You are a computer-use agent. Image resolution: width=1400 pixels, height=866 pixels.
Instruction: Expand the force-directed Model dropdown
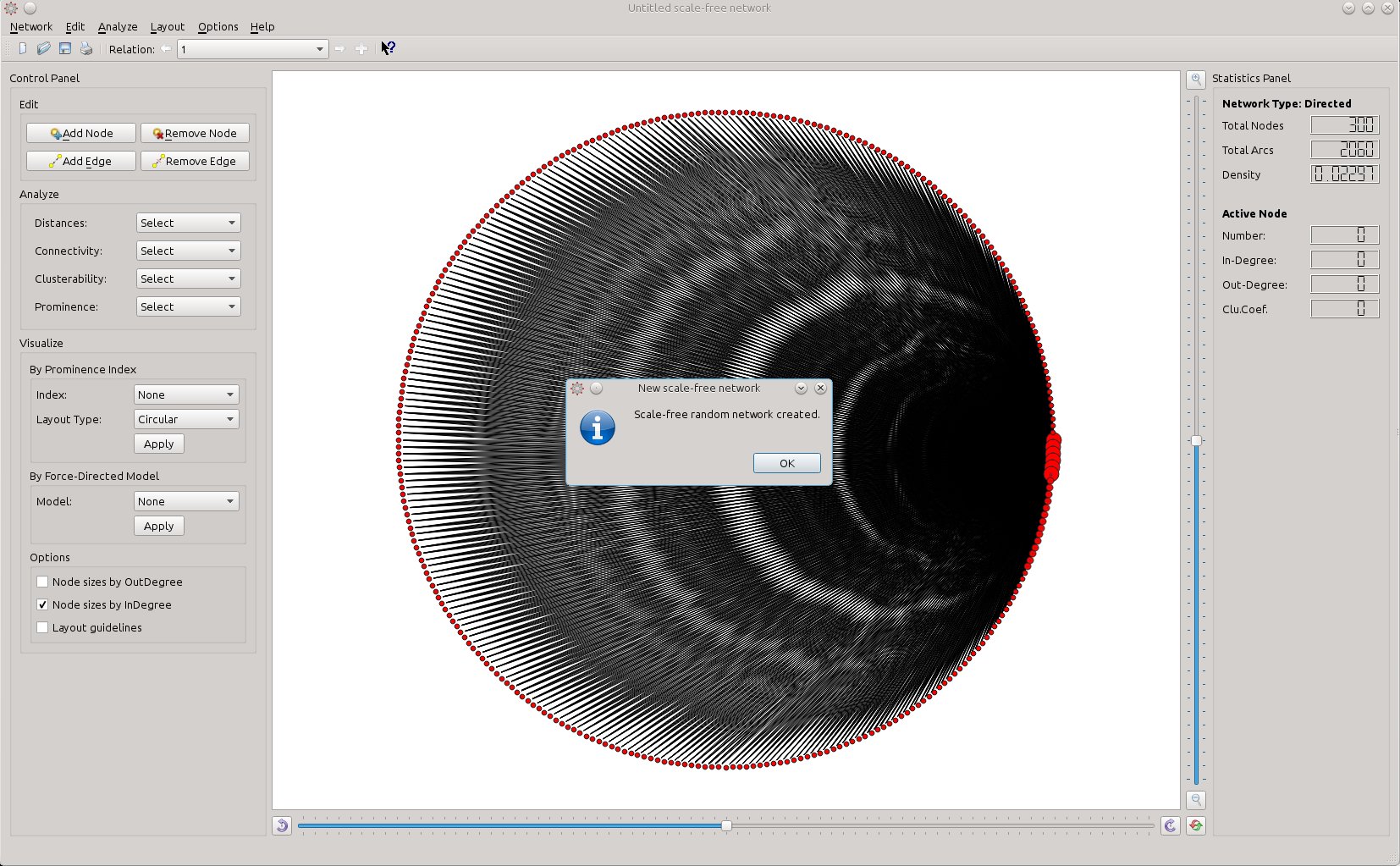click(186, 501)
